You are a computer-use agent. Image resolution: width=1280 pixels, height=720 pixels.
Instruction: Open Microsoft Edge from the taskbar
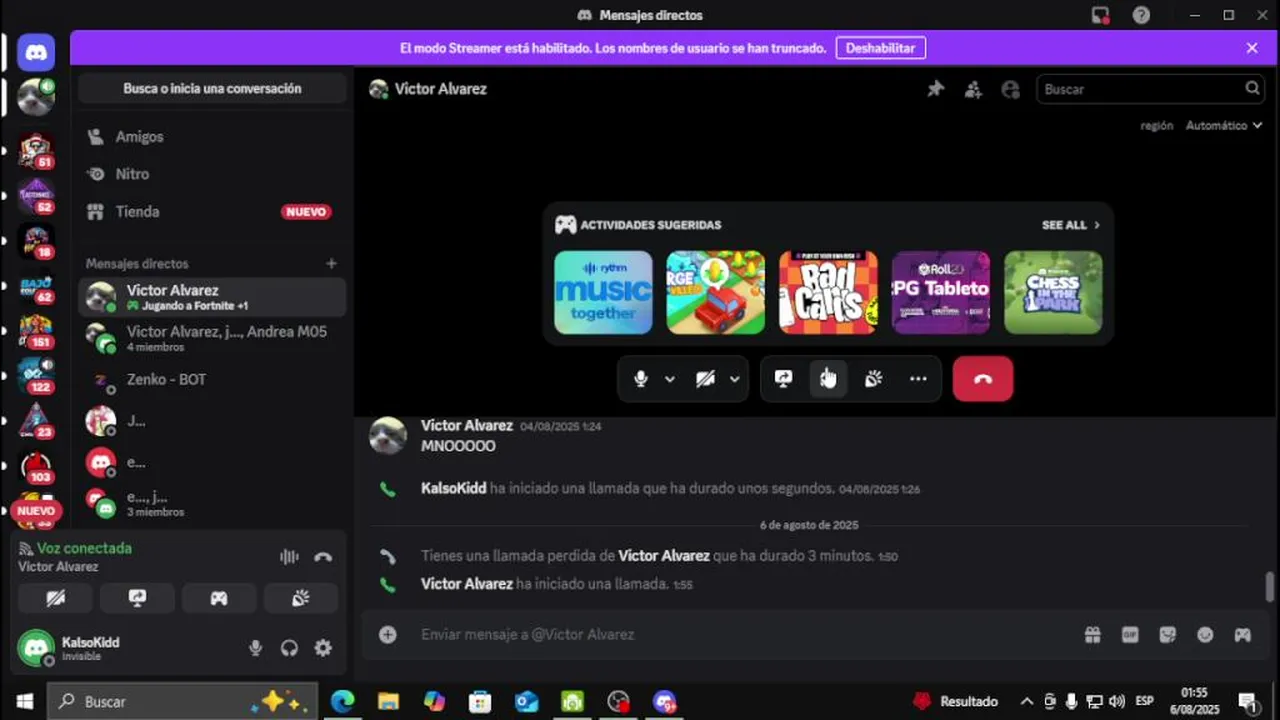pos(343,702)
